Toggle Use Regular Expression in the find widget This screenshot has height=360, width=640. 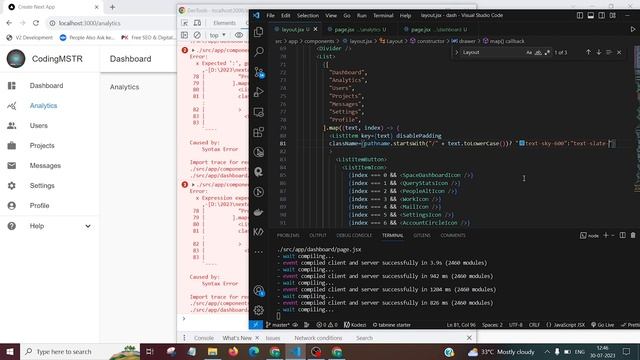[547, 52]
